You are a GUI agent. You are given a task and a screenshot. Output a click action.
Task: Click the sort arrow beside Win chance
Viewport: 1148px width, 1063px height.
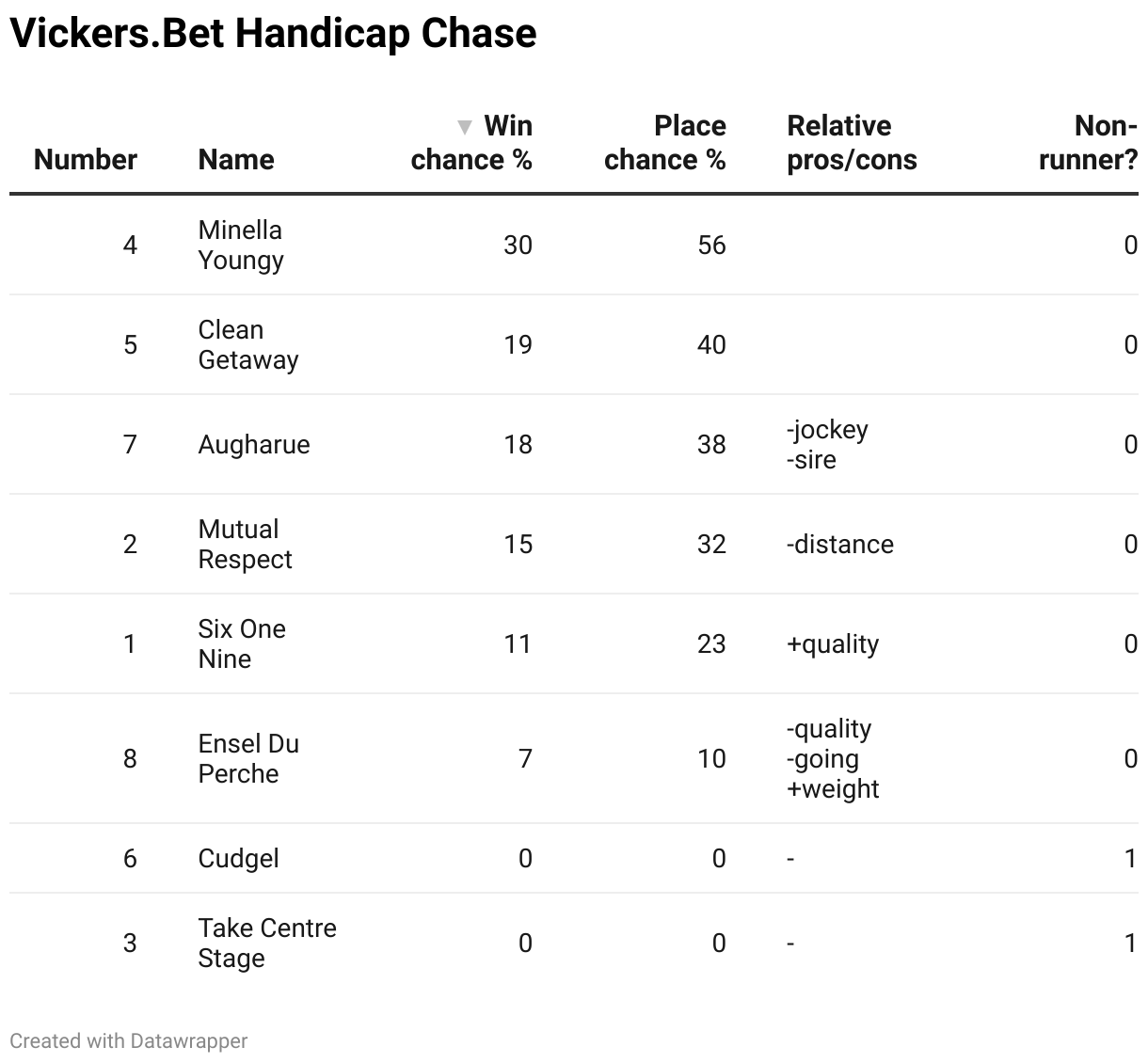pyautogui.click(x=464, y=127)
